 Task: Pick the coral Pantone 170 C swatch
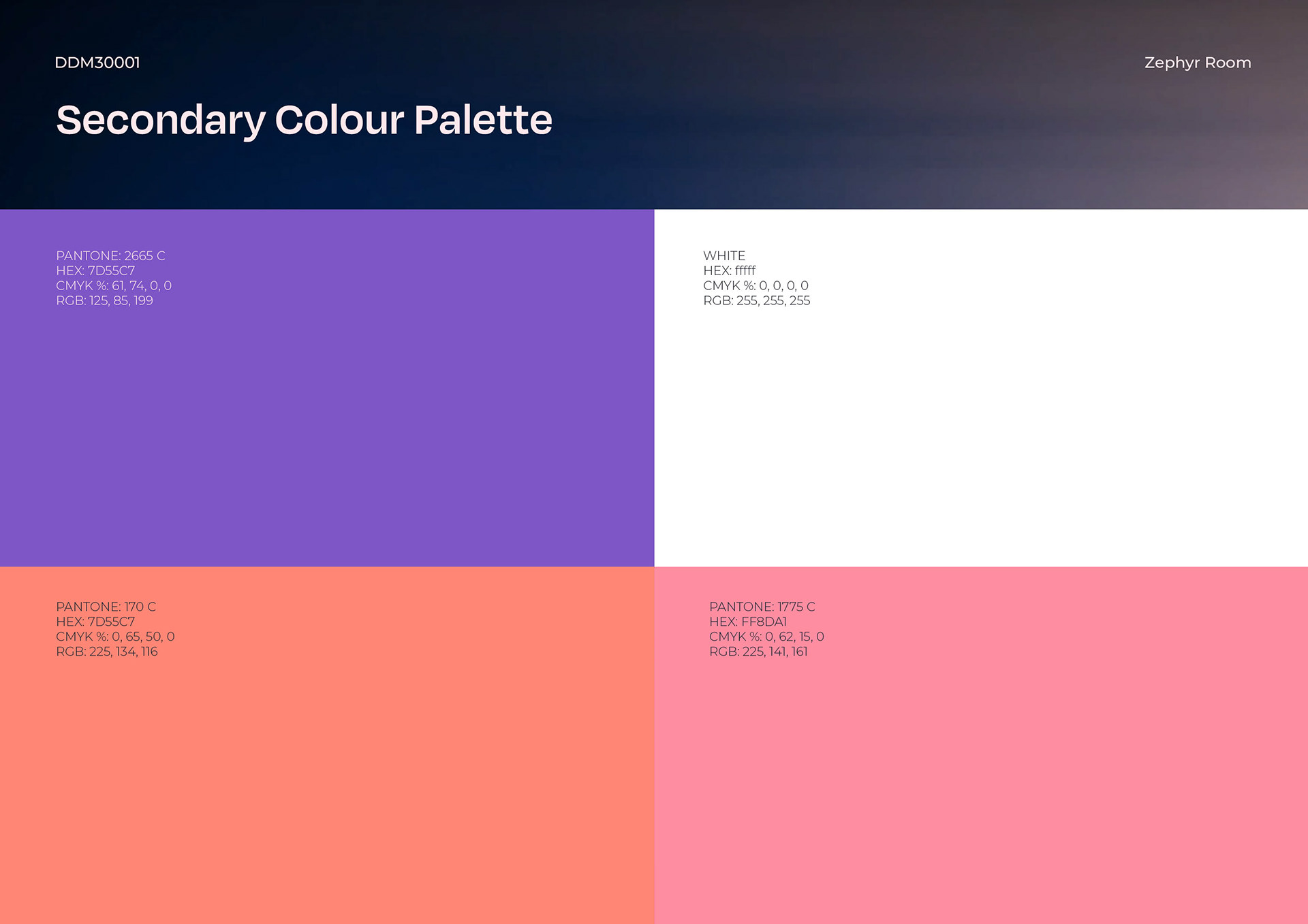coord(327,745)
